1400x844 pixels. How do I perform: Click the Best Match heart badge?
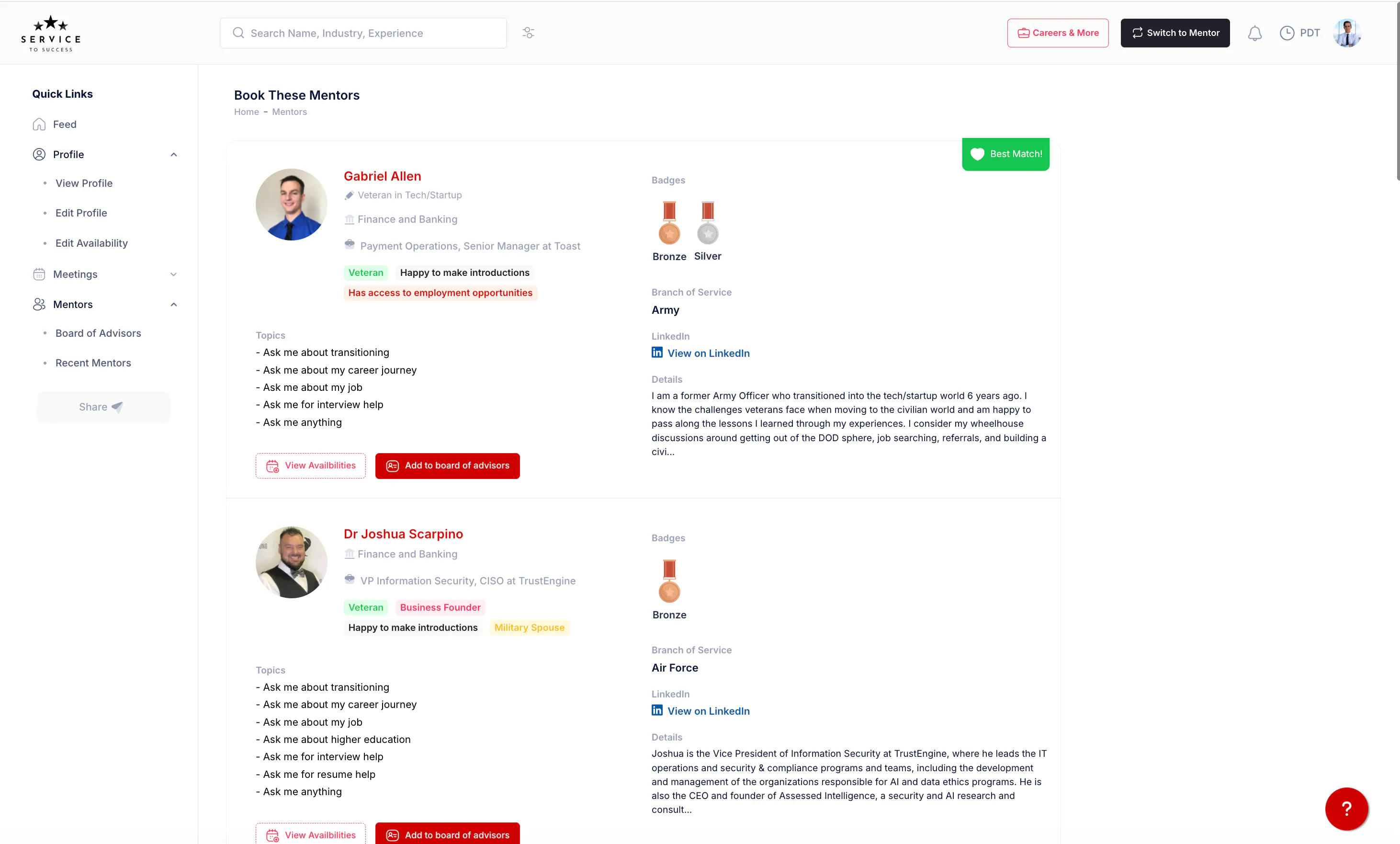[1005, 154]
